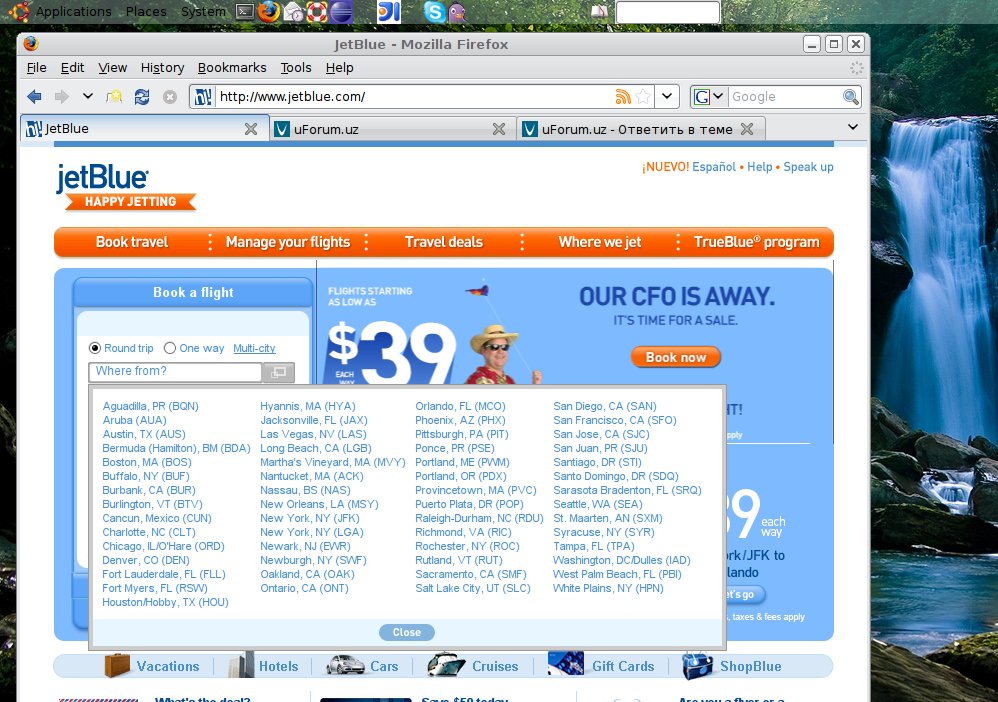Open the Tools menu

pyautogui.click(x=296, y=67)
